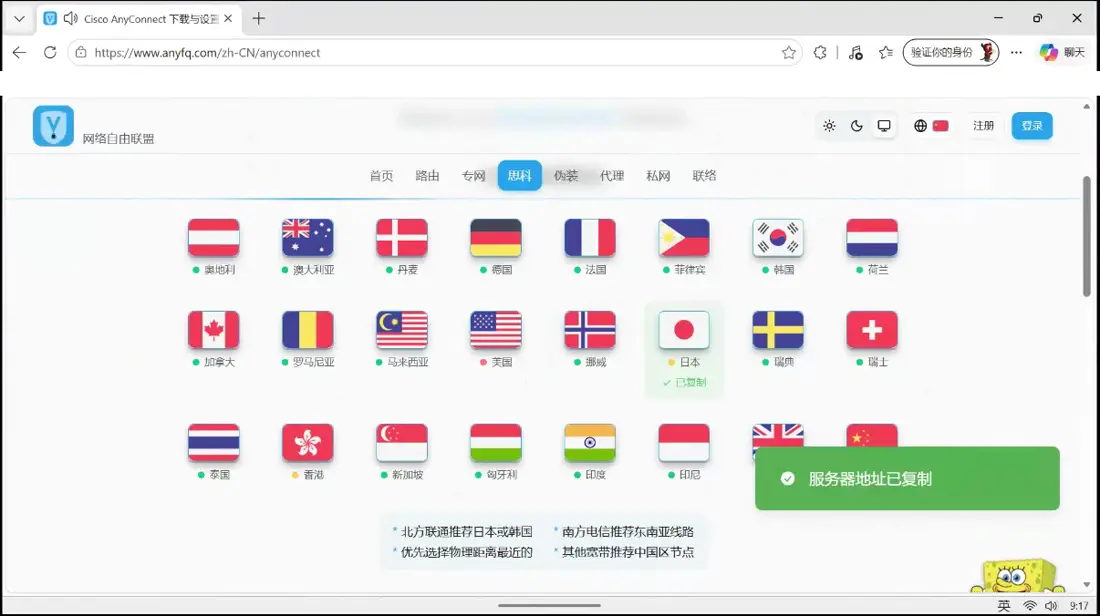Click the site logo icon
Image resolution: width=1100 pixels, height=616 pixels.
(x=53, y=126)
